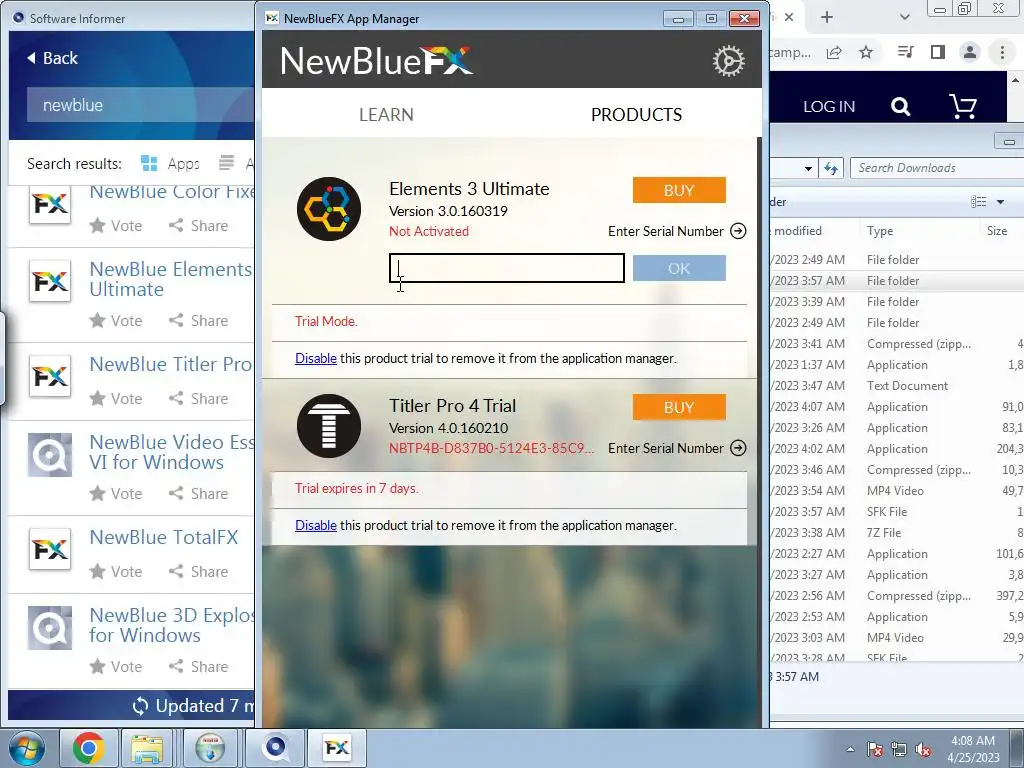Expand Chrome tab search chevron

coord(904,17)
